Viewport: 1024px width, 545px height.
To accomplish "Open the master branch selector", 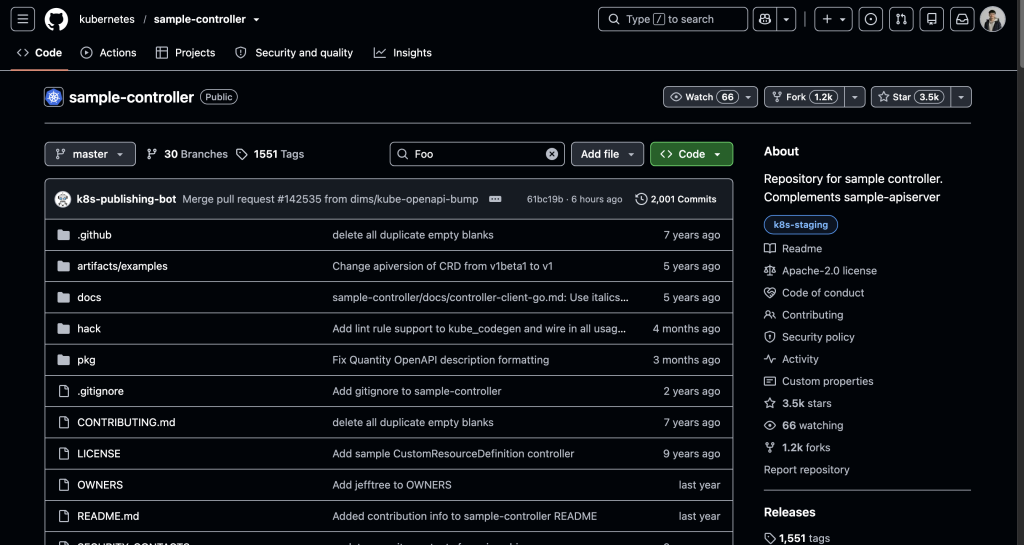I will (90, 154).
